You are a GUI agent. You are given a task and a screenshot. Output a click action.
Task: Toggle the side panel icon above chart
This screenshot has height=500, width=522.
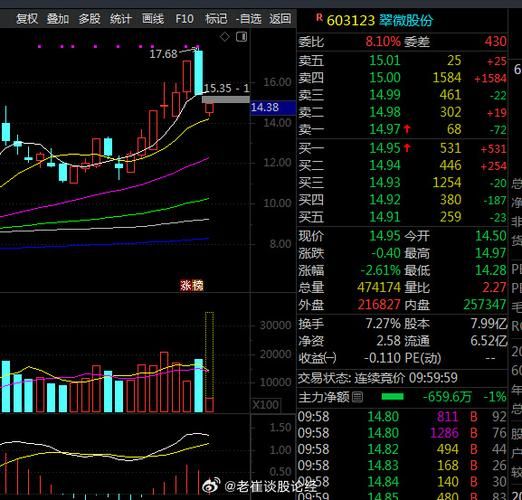click(241, 37)
